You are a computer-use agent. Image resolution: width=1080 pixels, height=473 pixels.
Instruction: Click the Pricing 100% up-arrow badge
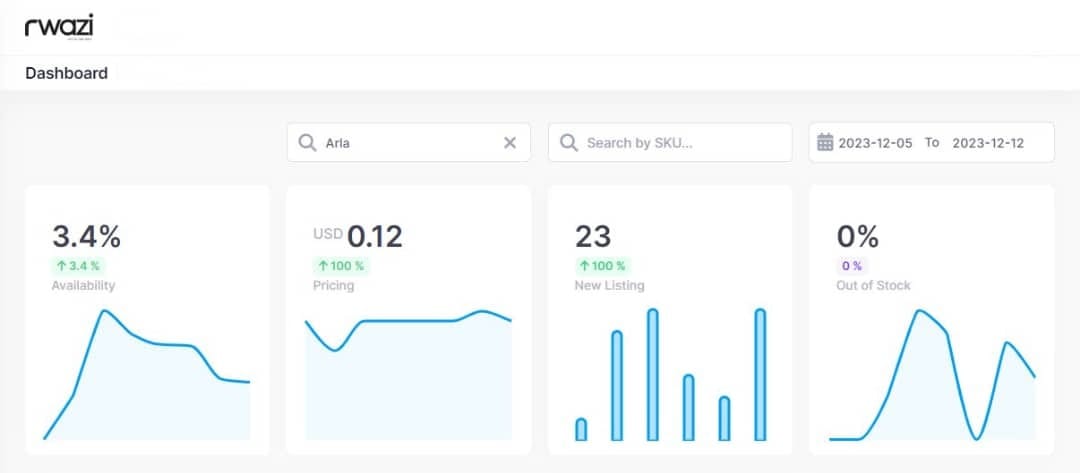341,266
